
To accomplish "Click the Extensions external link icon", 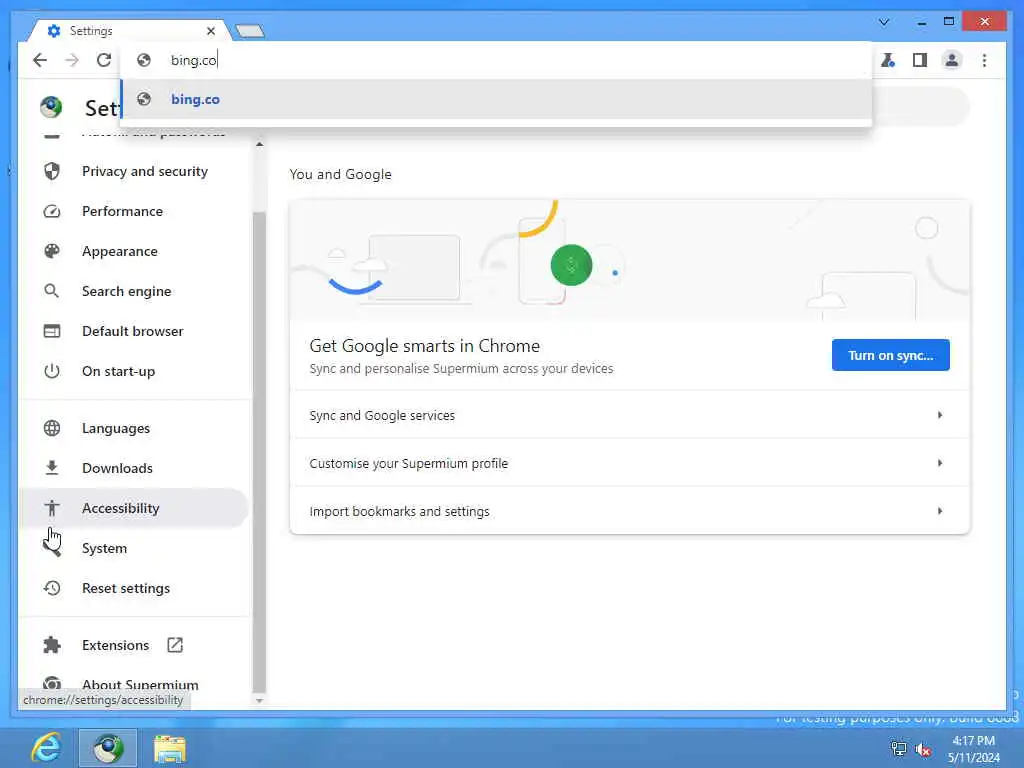I will (x=175, y=645).
